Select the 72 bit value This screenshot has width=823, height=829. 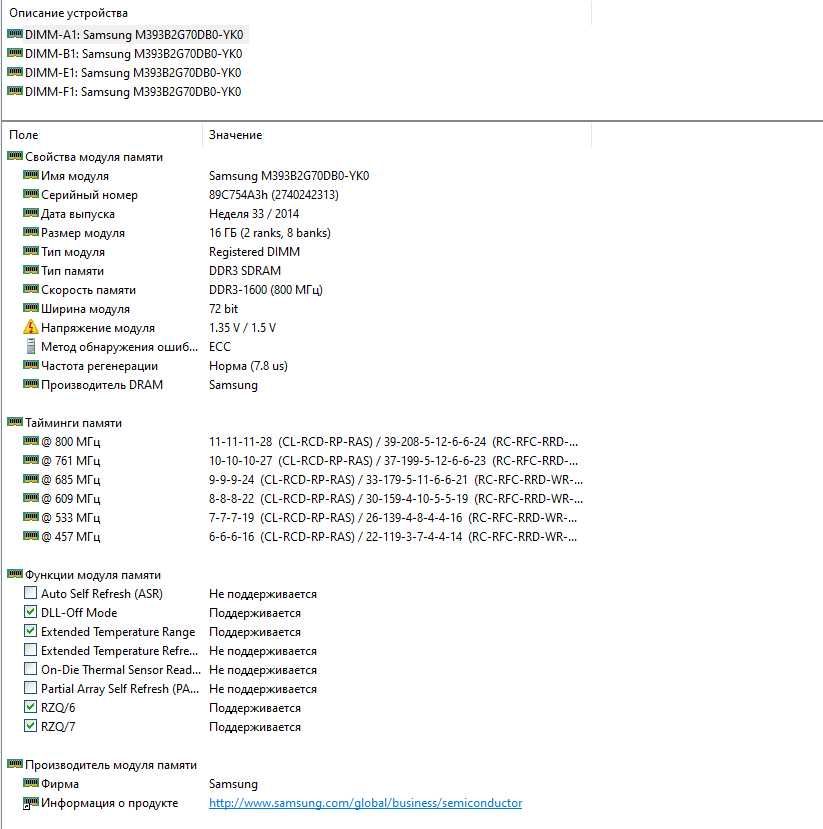pyautogui.click(x=223, y=309)
